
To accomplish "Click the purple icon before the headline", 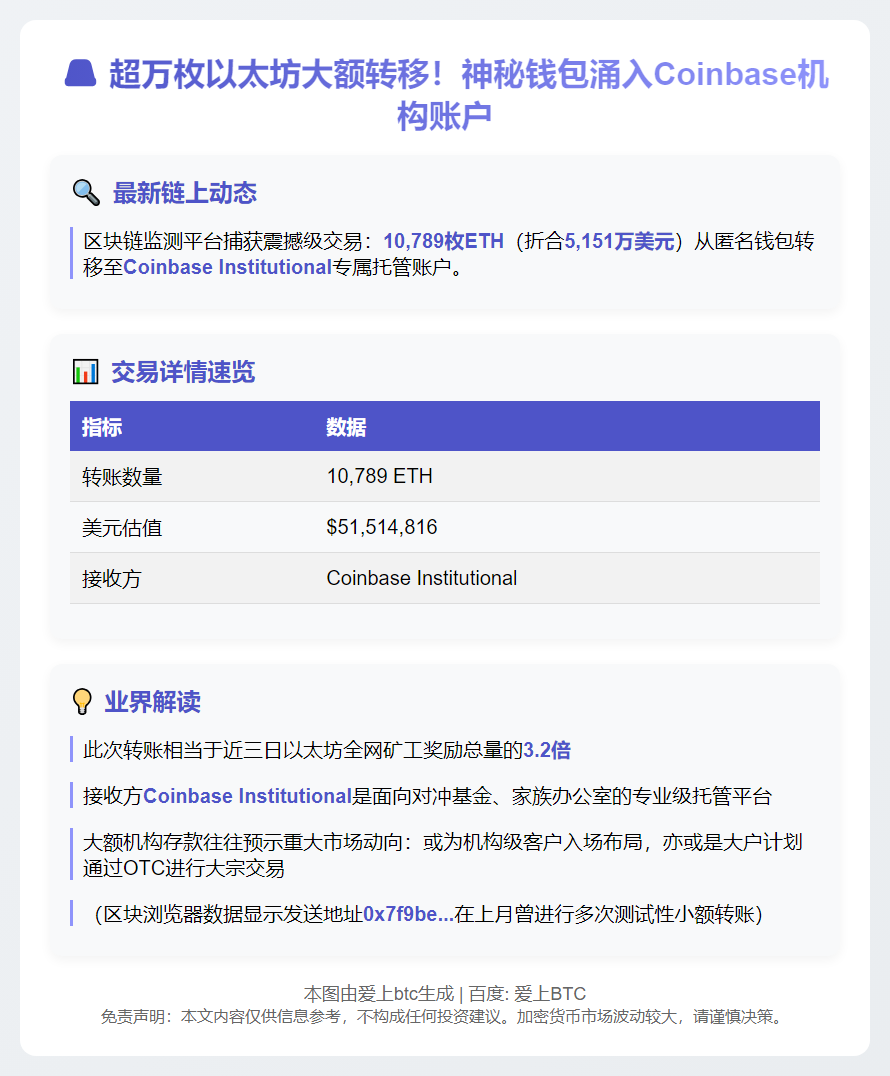I will 81,75.
